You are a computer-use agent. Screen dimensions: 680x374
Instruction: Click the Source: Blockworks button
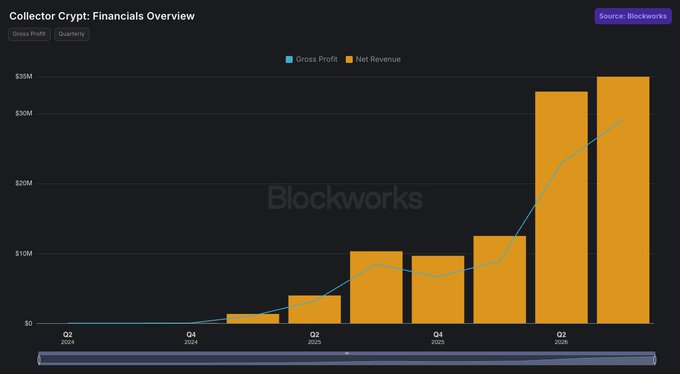(x=633, y=16)
